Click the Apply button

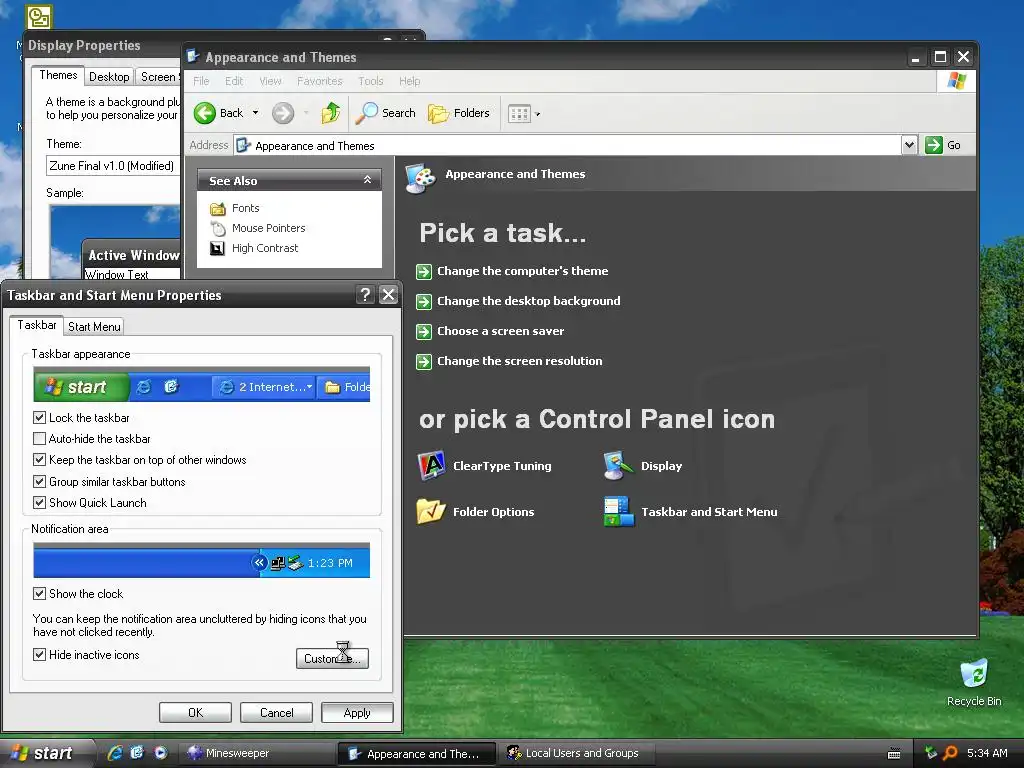pyautogui.click(x=357, y=712)
